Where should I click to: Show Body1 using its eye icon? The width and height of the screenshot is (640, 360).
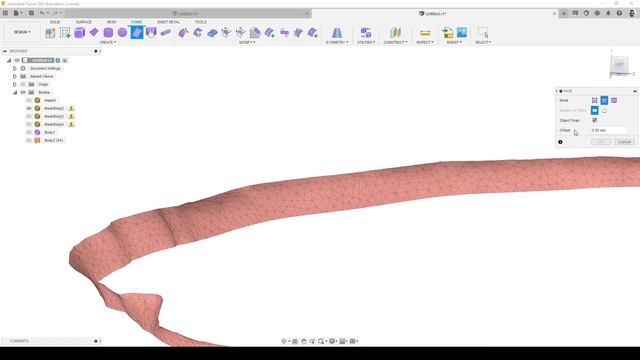29,132
